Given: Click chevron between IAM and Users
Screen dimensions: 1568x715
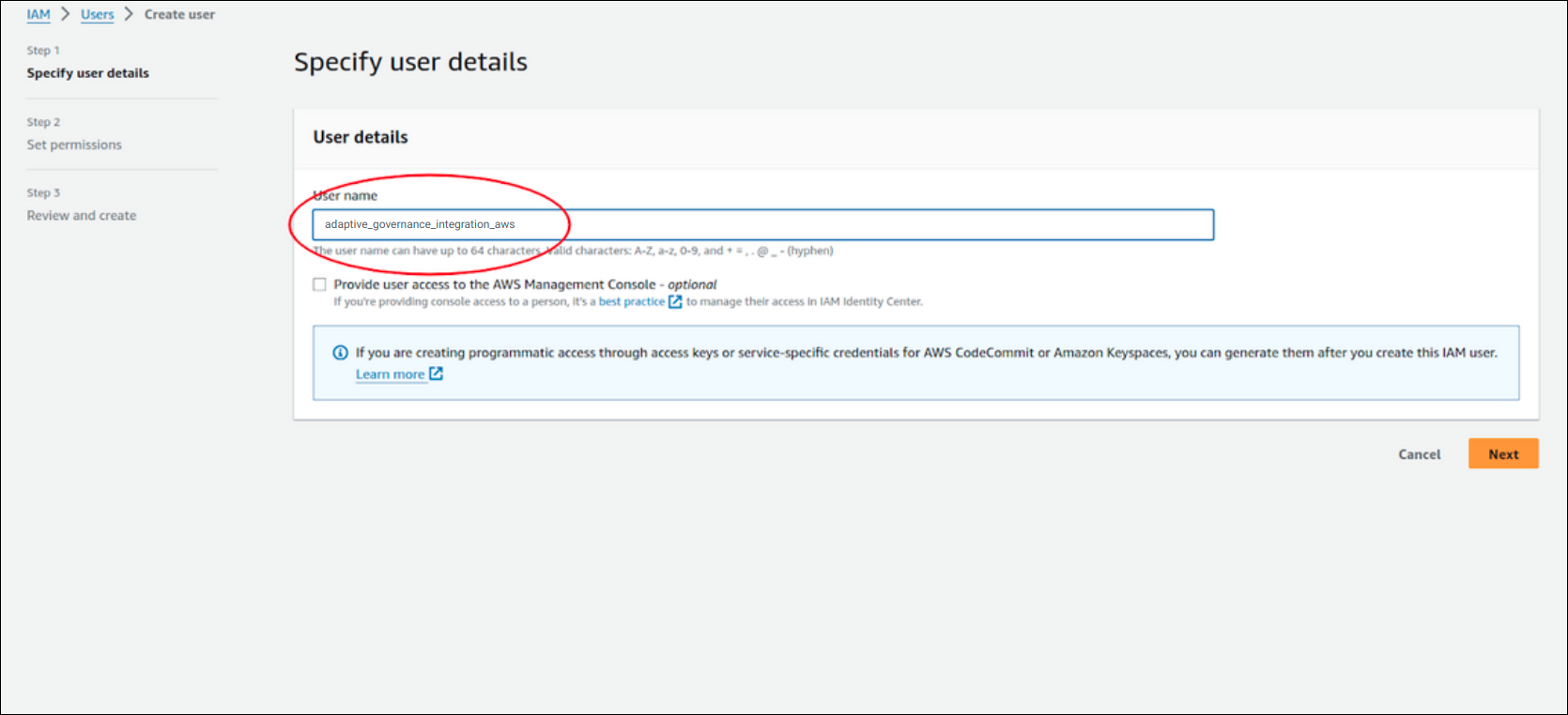Looking at the screenshot, I should tap(66, 14).
